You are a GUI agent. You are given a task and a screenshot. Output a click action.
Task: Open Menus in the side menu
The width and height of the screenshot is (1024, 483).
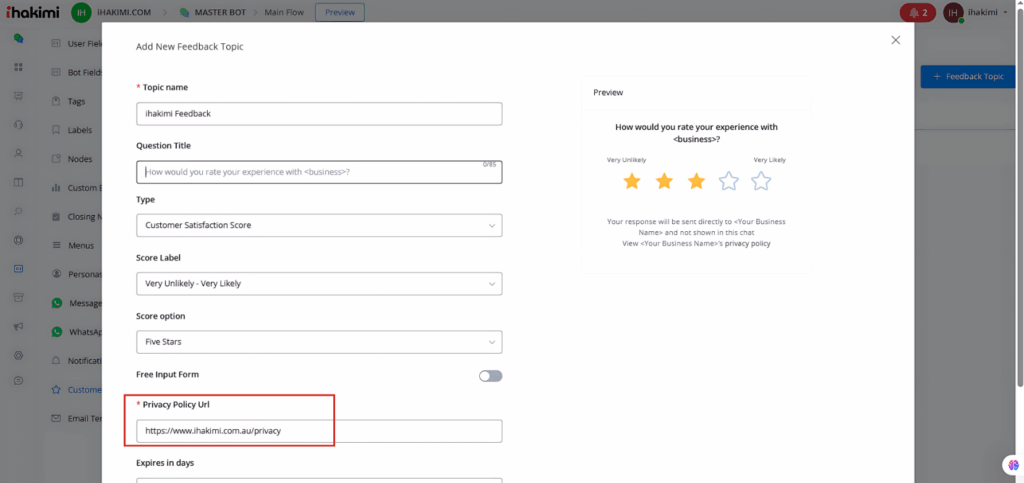pos(80,245)
